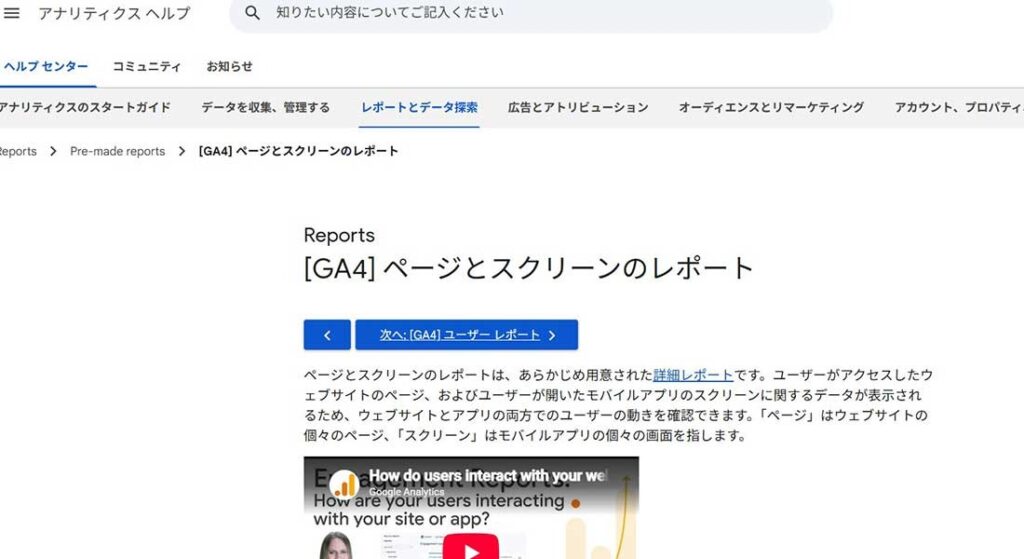Screen dimensions: 1024x559
Task: Click the Google Analytics channel name
Action: [406, 492]
